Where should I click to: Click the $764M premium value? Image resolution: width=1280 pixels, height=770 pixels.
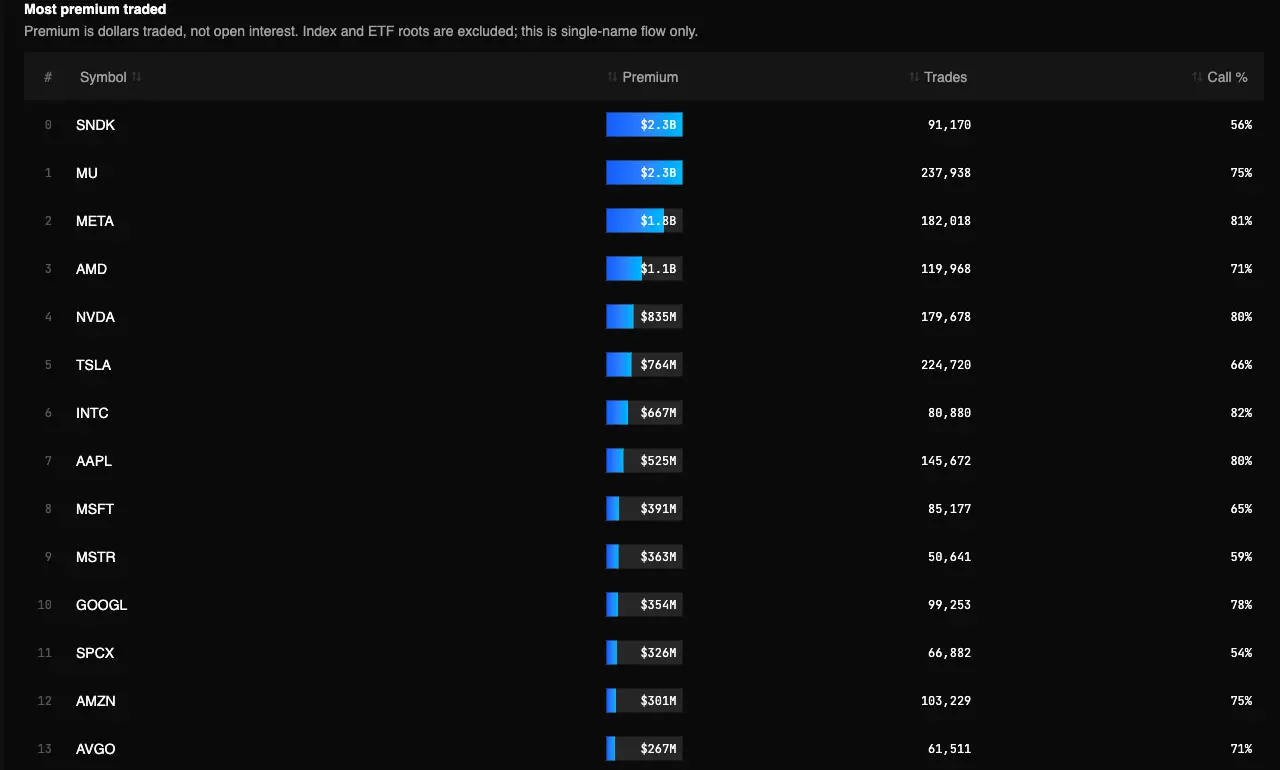tap(659, 365)
